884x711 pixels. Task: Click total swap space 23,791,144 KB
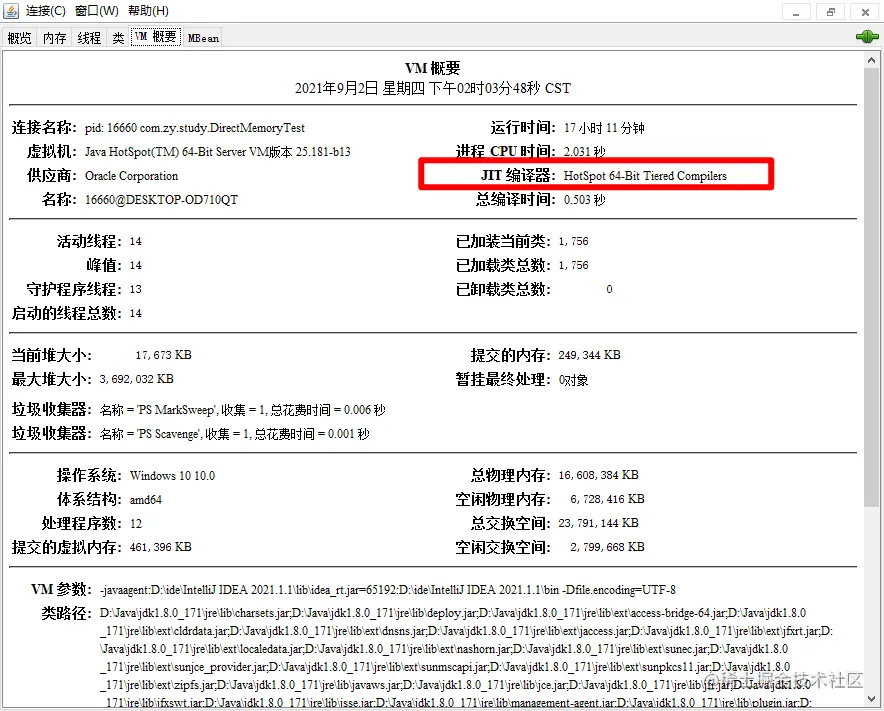click(598, 523)
